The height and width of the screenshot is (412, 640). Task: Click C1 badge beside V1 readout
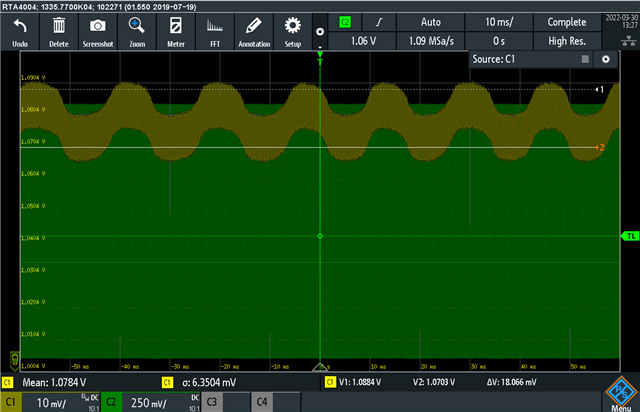click(330, 382)
